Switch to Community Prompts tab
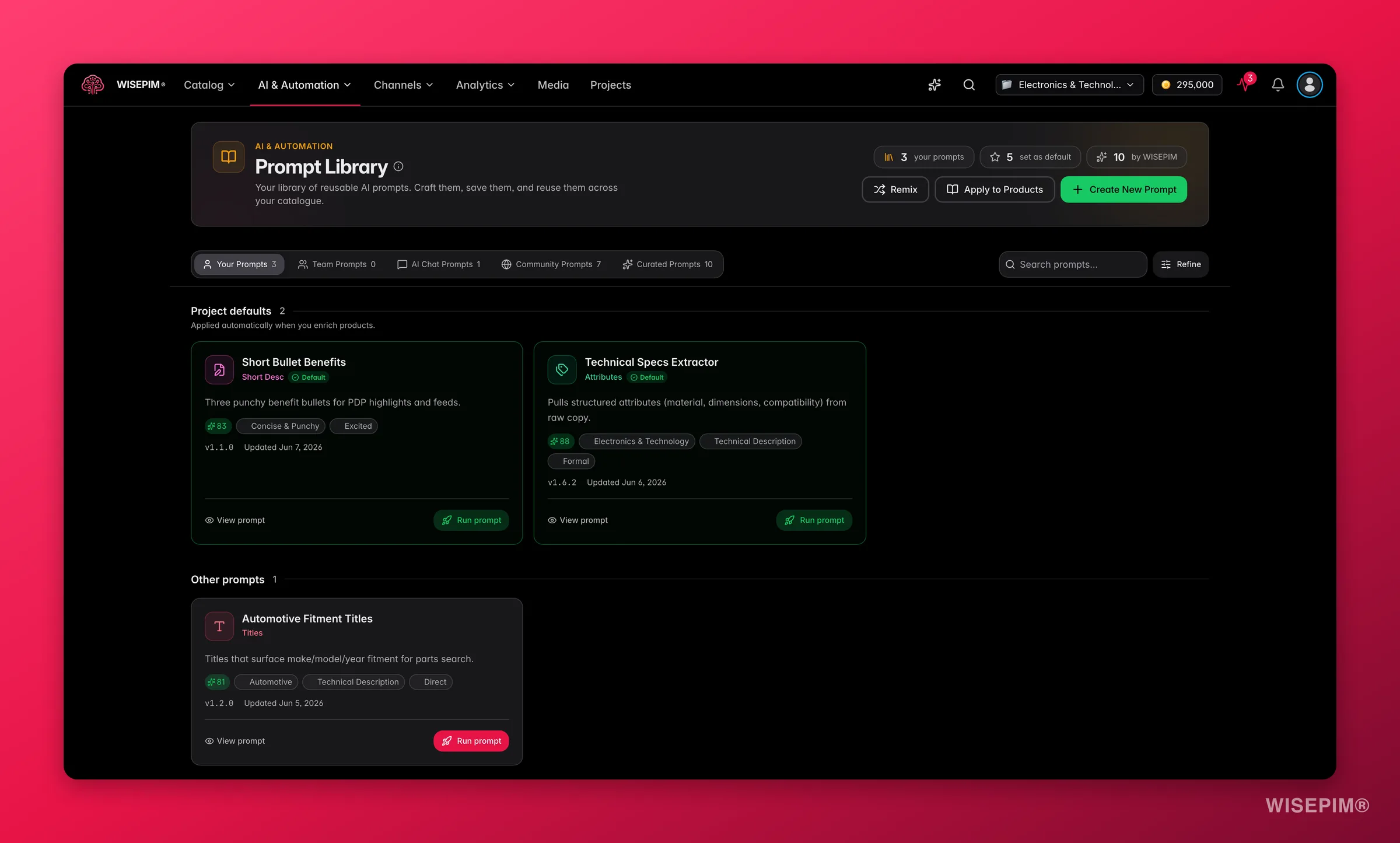Image resolution: width=1400 pixels, height=843 pixels. [551, 264]
